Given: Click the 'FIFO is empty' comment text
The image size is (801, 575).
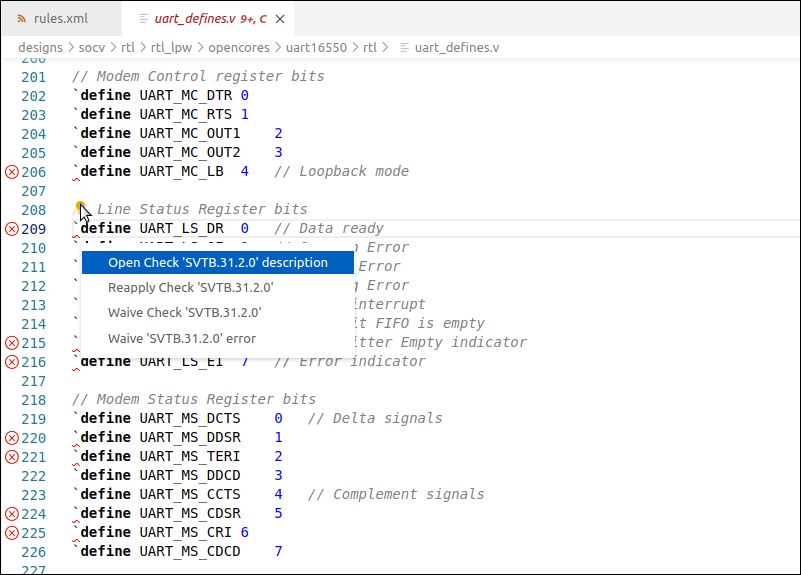Looking at the screenshot, I should (x=430, y=323).
